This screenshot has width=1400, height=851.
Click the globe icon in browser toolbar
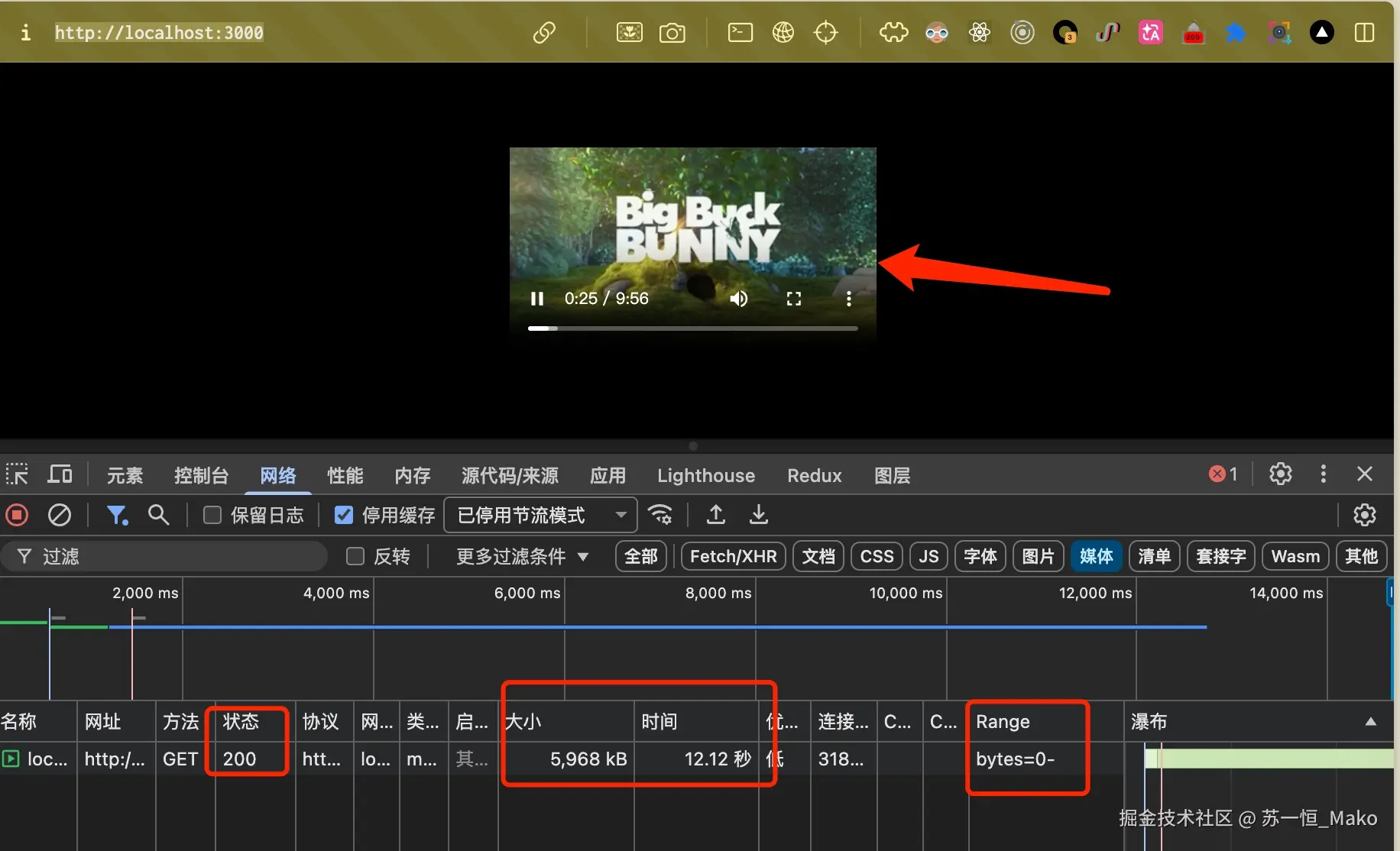783,33
